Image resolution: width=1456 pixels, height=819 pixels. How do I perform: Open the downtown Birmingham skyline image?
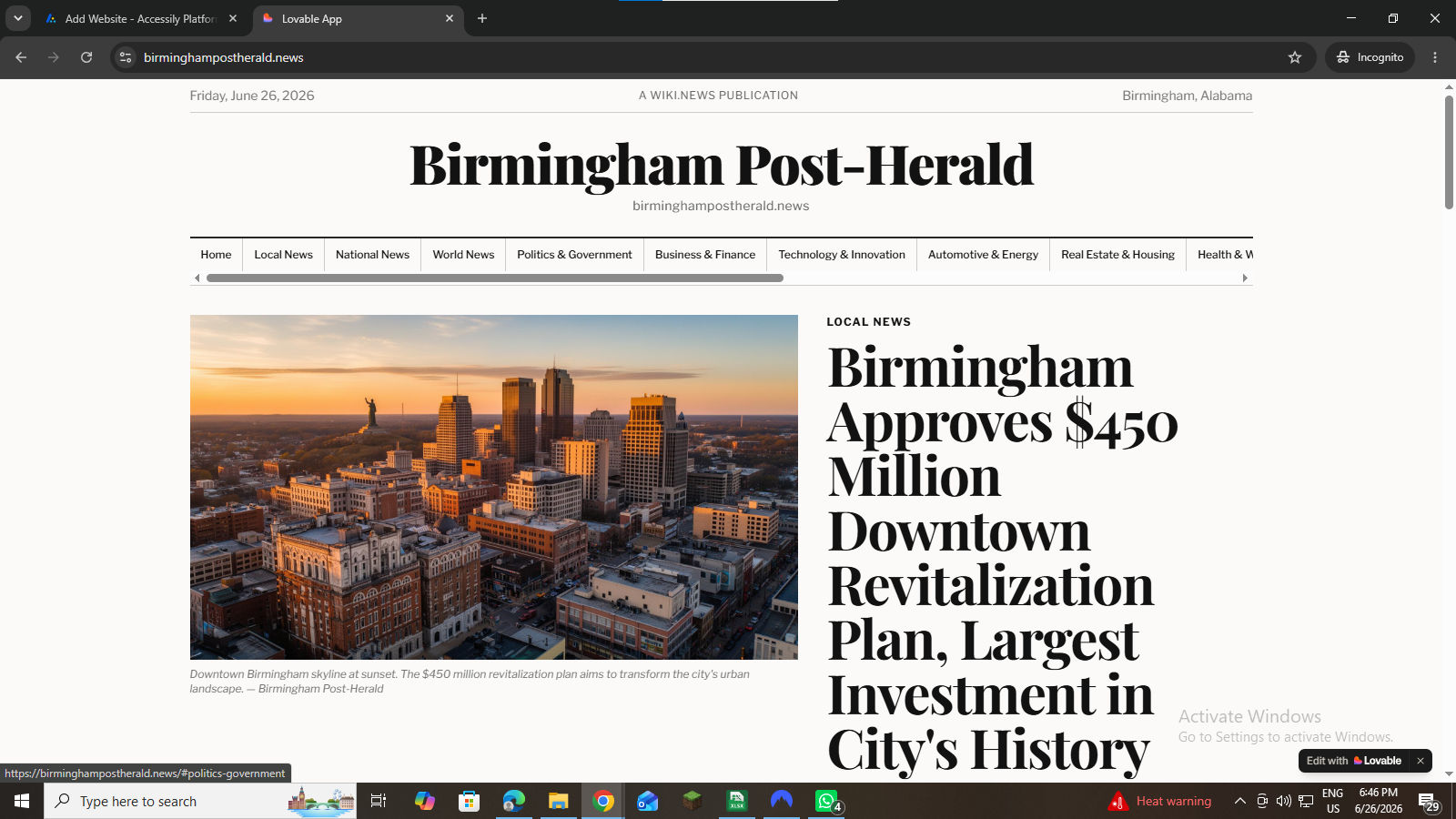494,487
